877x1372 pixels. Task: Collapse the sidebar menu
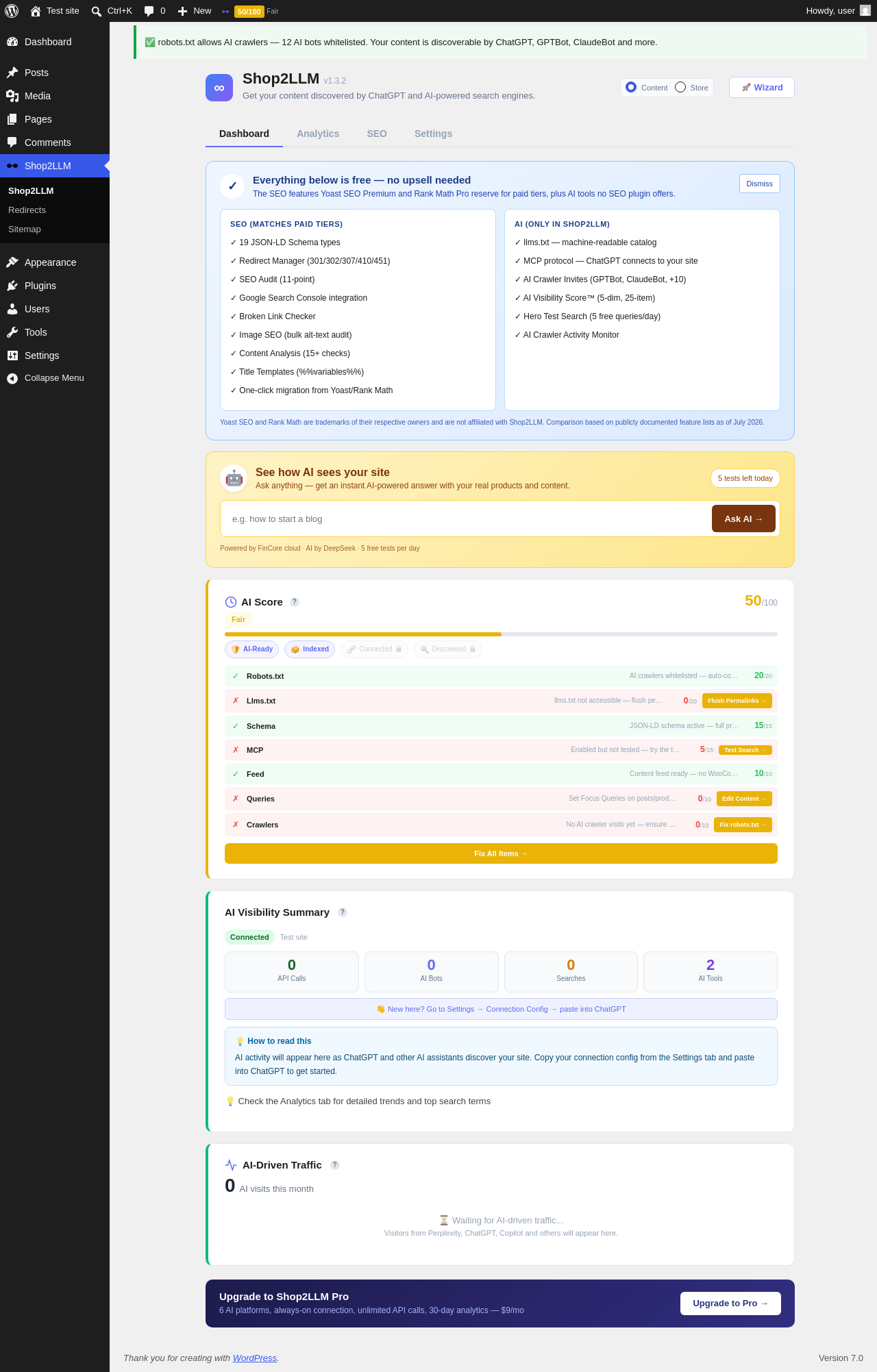coord(55,378)
